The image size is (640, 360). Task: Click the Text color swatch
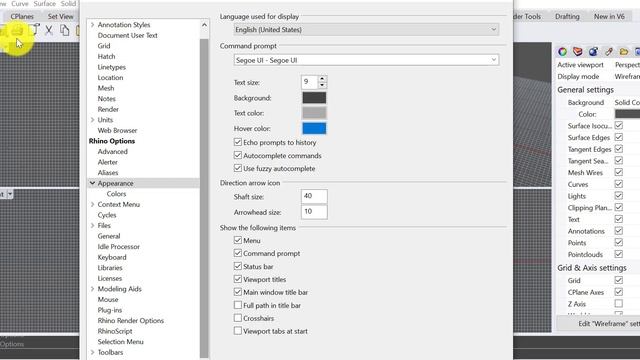314,113
